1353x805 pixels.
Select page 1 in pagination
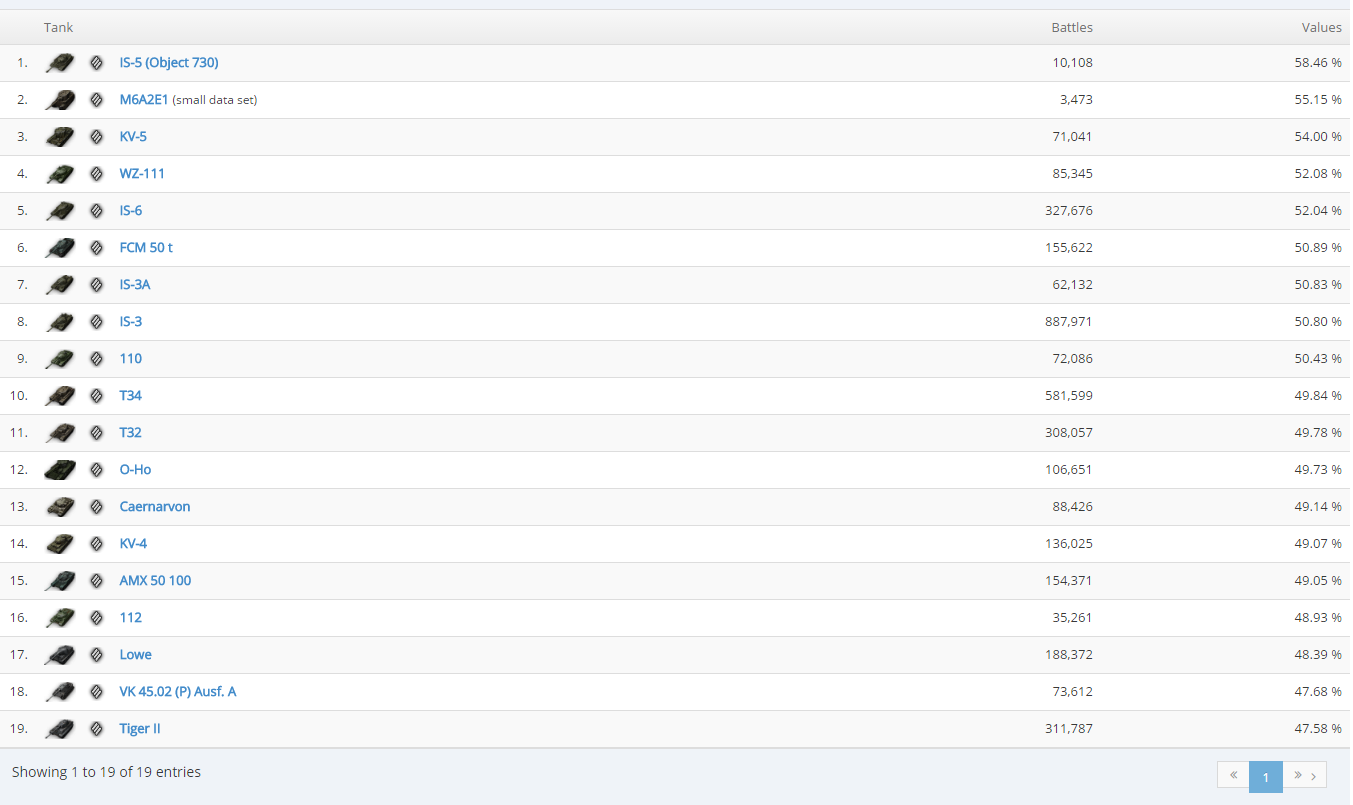pos(1265,776)
